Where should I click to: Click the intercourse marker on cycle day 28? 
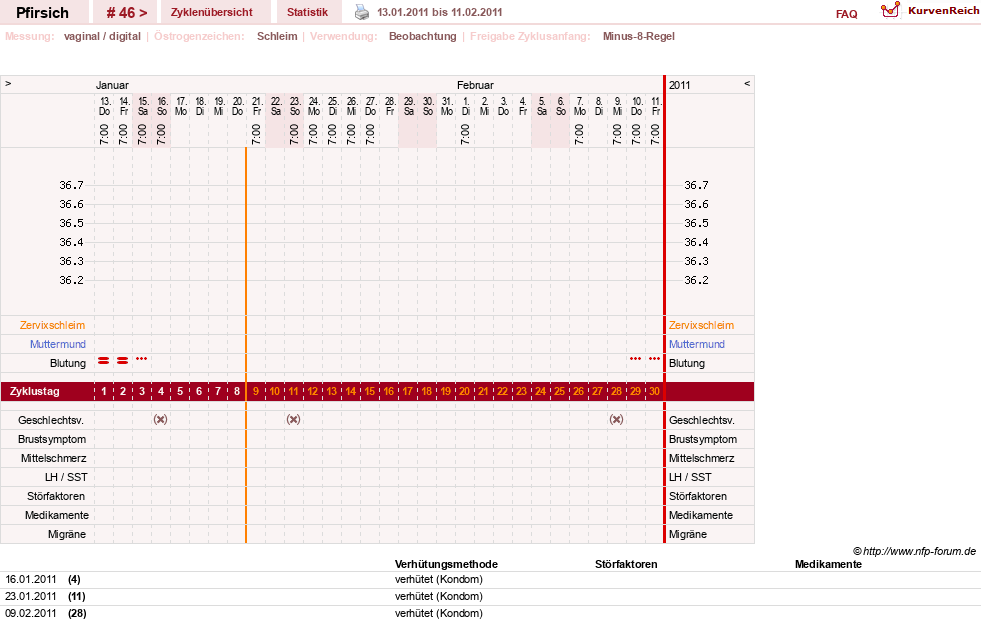point(616,419)
